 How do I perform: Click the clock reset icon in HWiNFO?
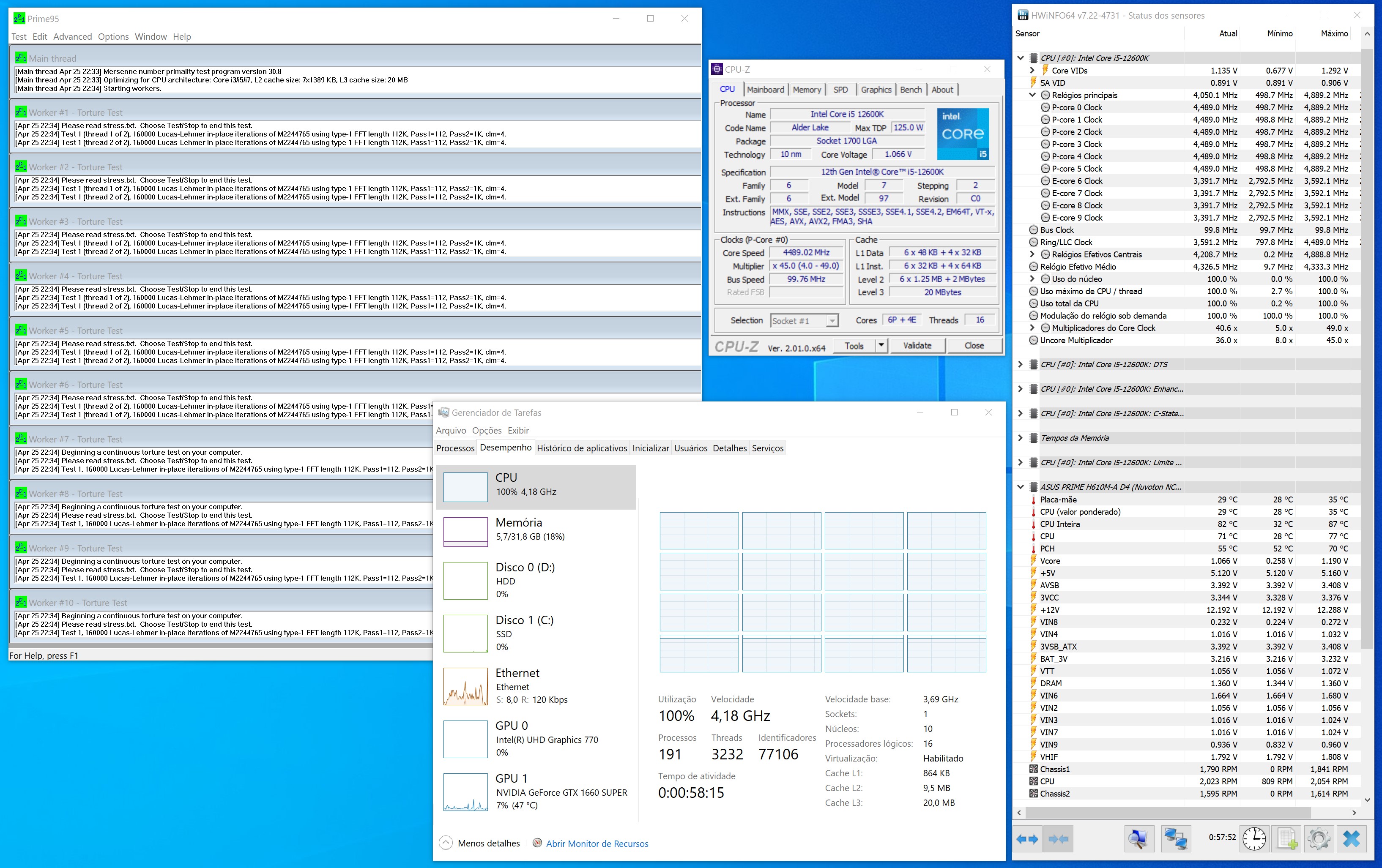pyautogui.click(x=1255, y=839)
